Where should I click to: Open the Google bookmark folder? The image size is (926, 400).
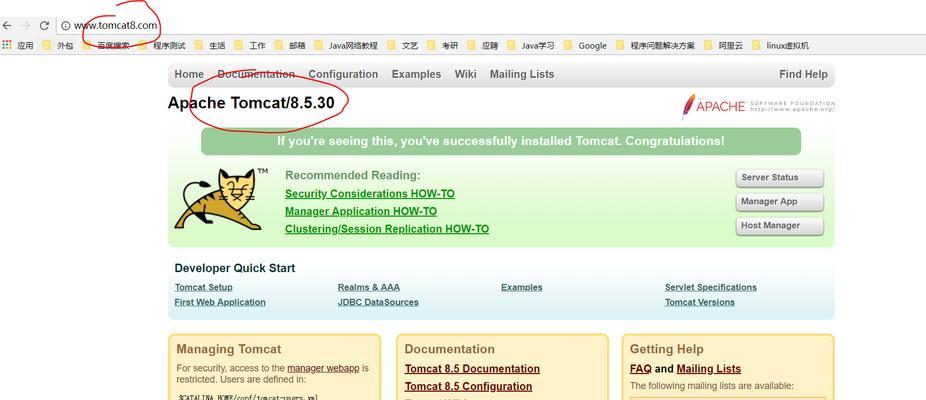click(585, 45)
